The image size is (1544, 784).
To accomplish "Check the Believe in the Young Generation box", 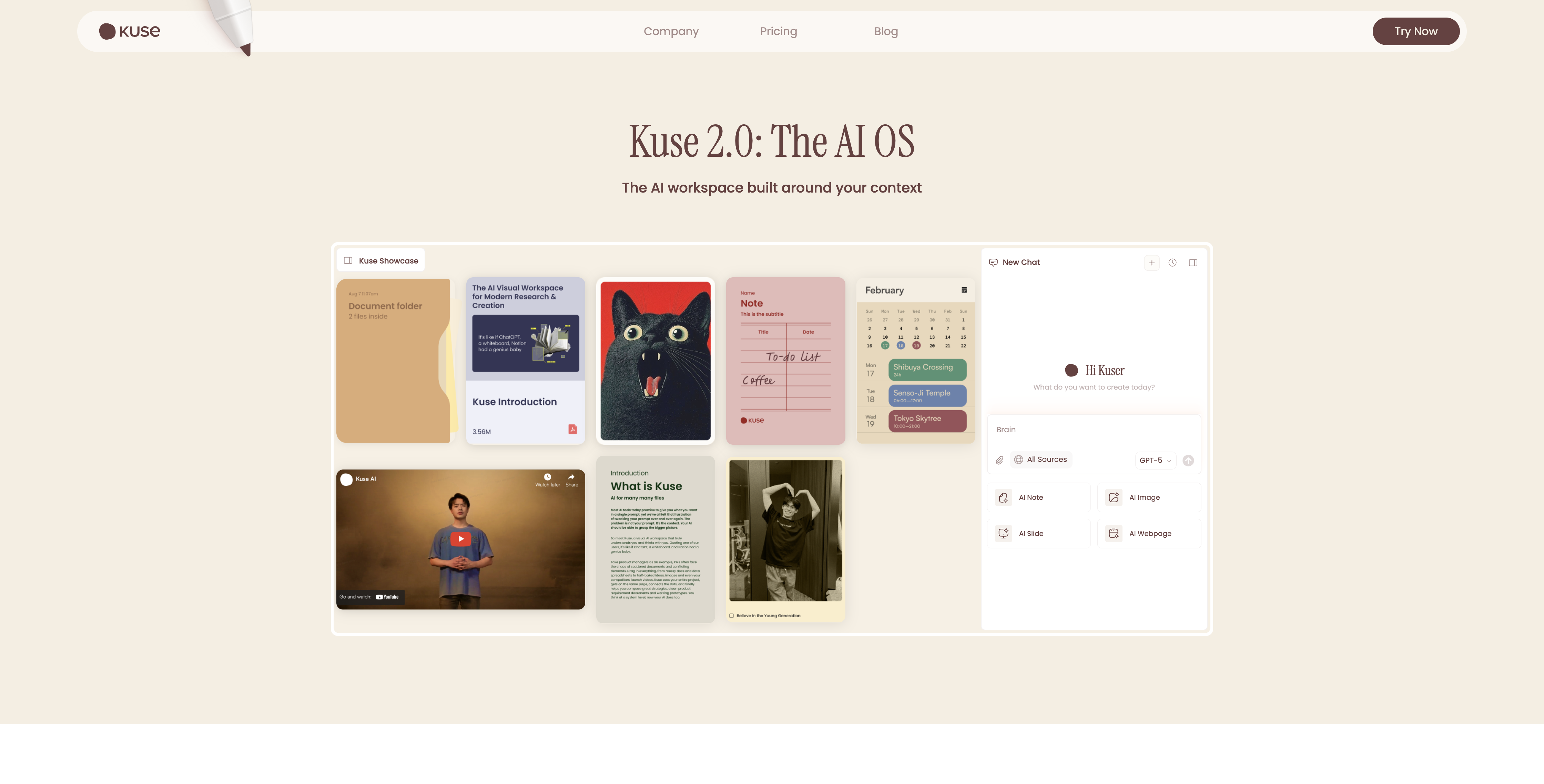I will click(x=731, y=616).
